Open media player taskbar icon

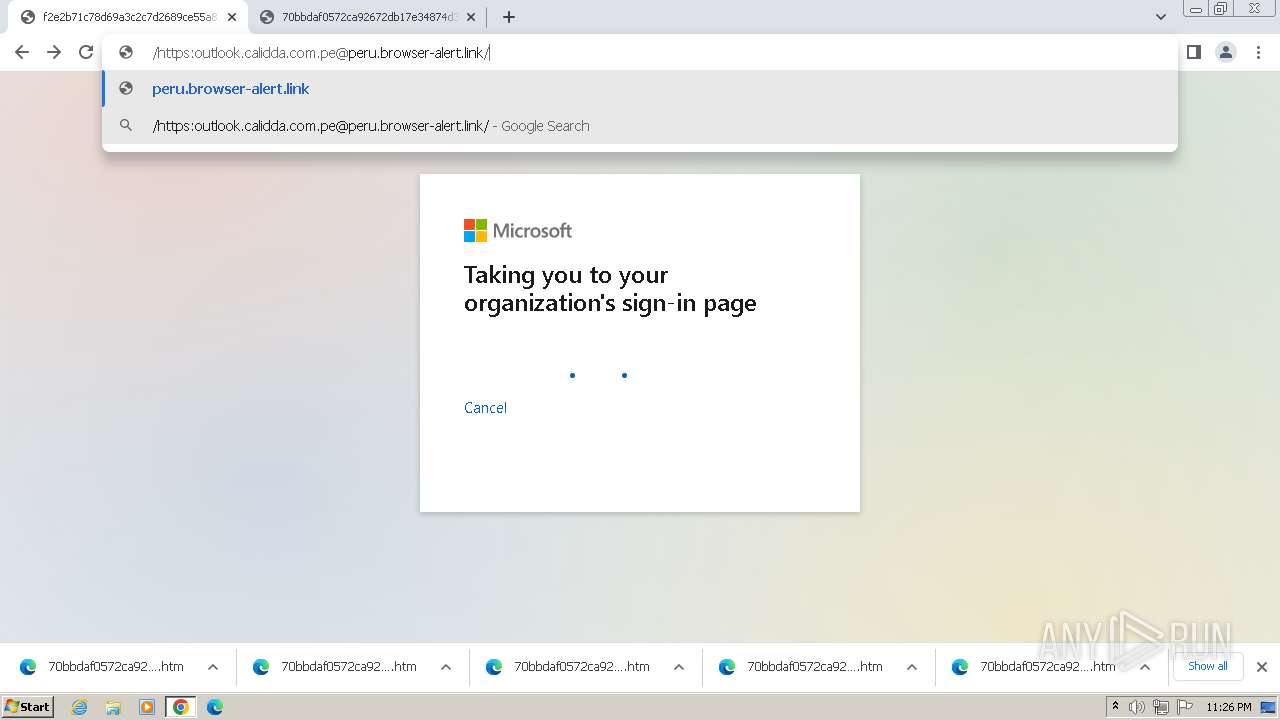147,707
